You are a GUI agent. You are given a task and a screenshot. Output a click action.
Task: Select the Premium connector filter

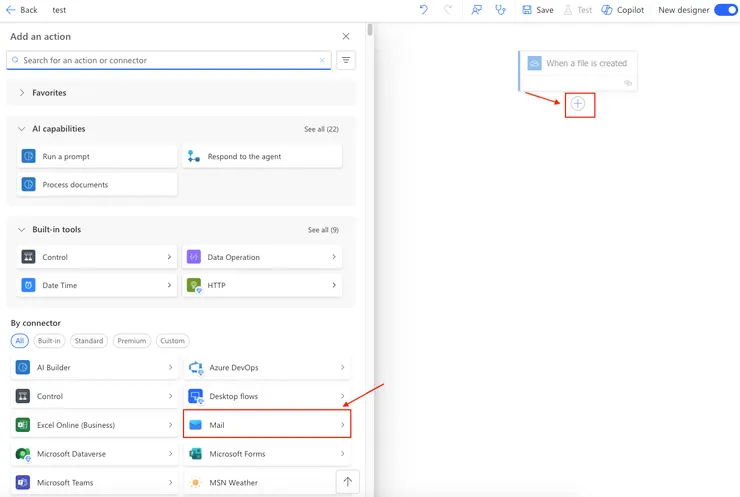(132, 341)
